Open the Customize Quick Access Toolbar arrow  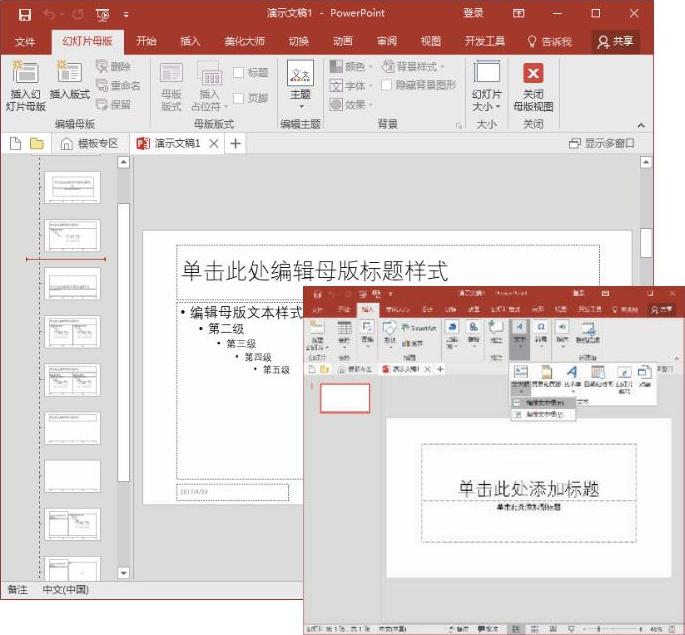[x=126, y=15]
